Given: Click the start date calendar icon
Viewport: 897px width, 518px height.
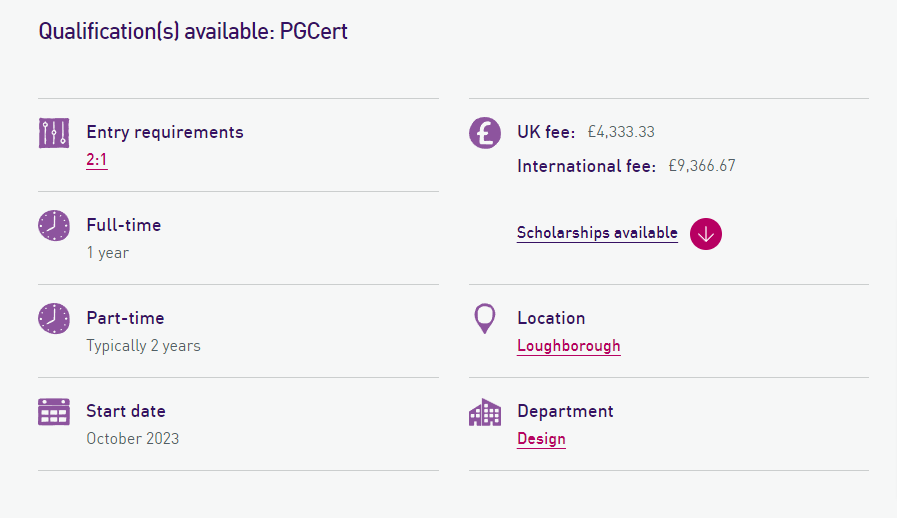Looking at the screenshot, I should pyautogui.click(x=54, y=411).
